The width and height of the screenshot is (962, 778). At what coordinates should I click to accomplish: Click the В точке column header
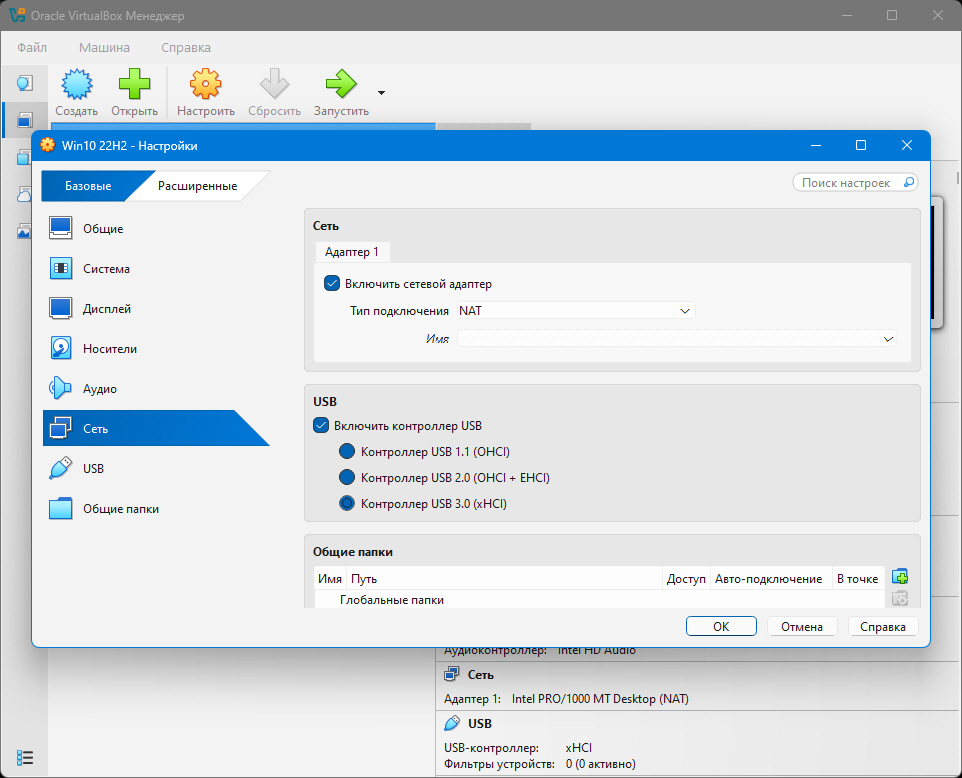[858, 579]
